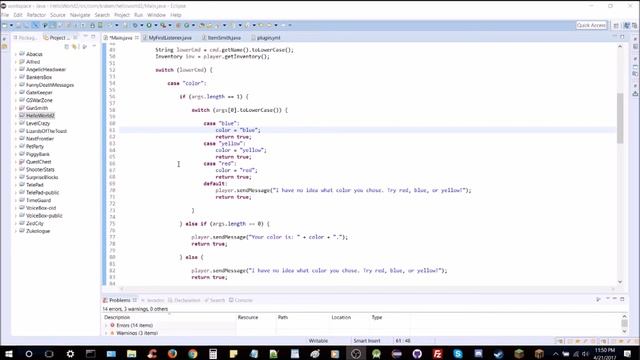
Task: Open the Refactor menu
Action: [36, 15]
